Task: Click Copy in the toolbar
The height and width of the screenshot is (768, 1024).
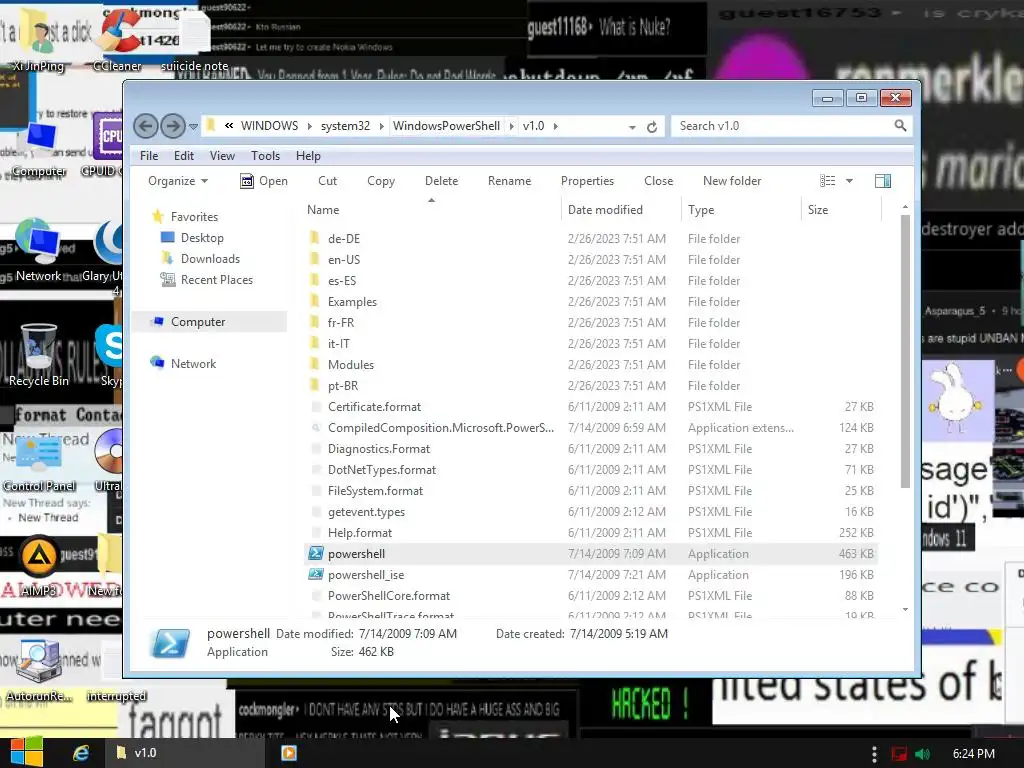Action: click(381, 181)
